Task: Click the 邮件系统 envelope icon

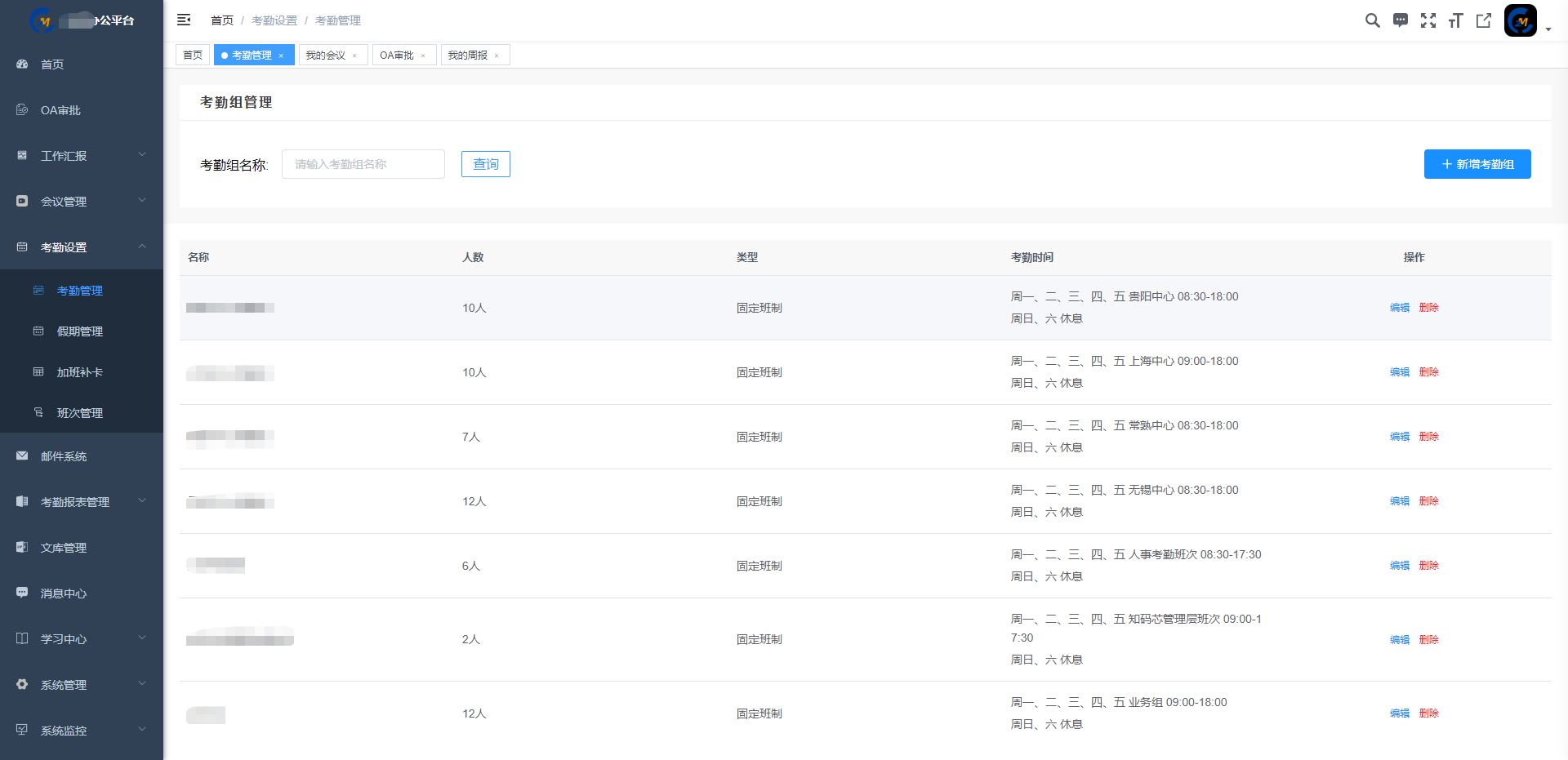Action: point(22,456)
